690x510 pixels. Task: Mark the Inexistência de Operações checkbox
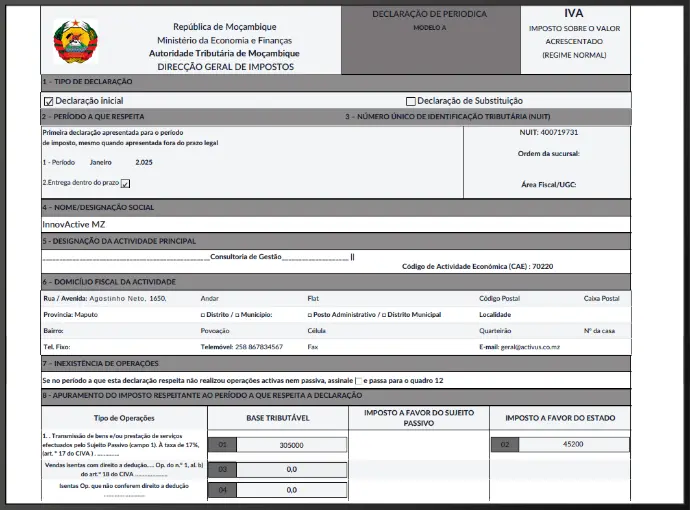click(x=360, y=381)
